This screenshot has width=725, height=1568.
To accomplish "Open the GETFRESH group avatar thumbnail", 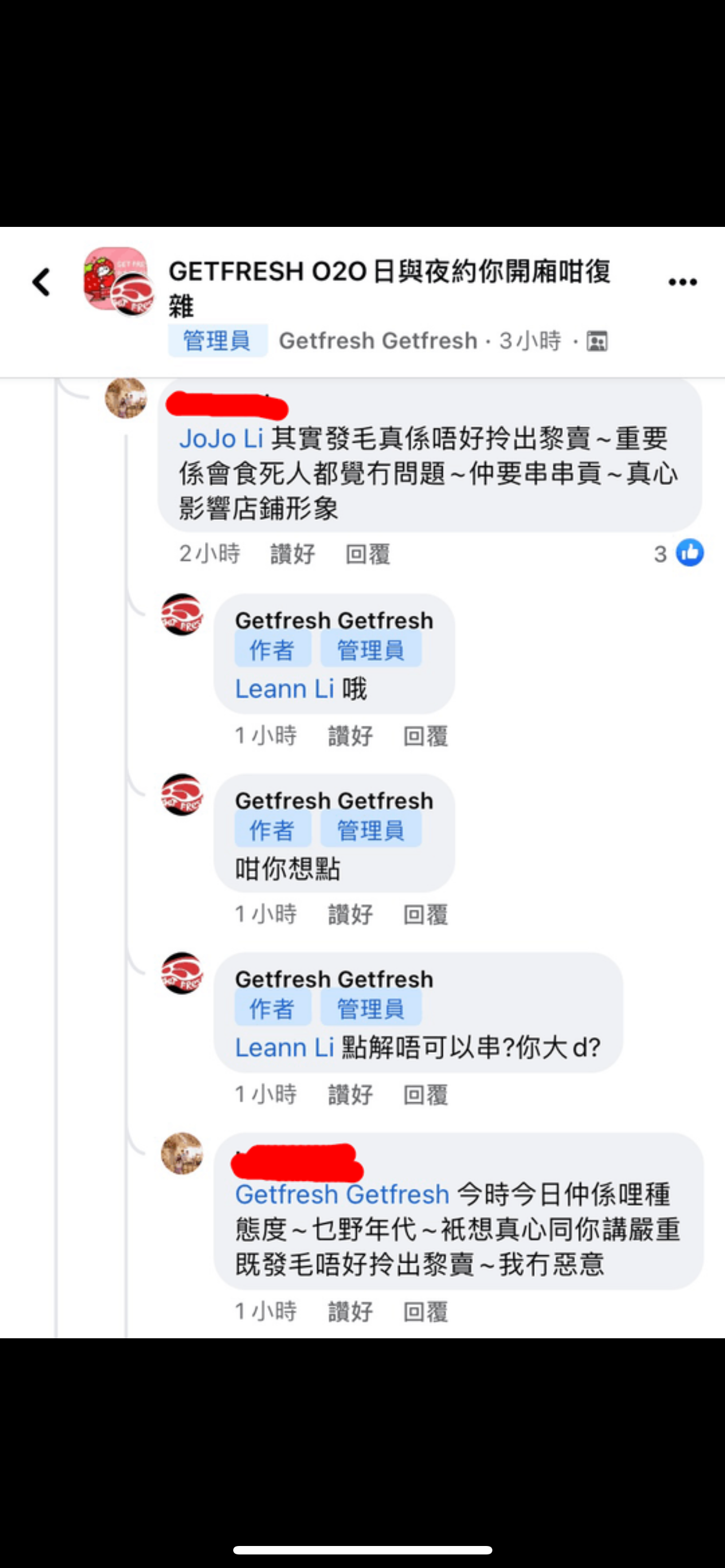I will [x=119, y=281].
